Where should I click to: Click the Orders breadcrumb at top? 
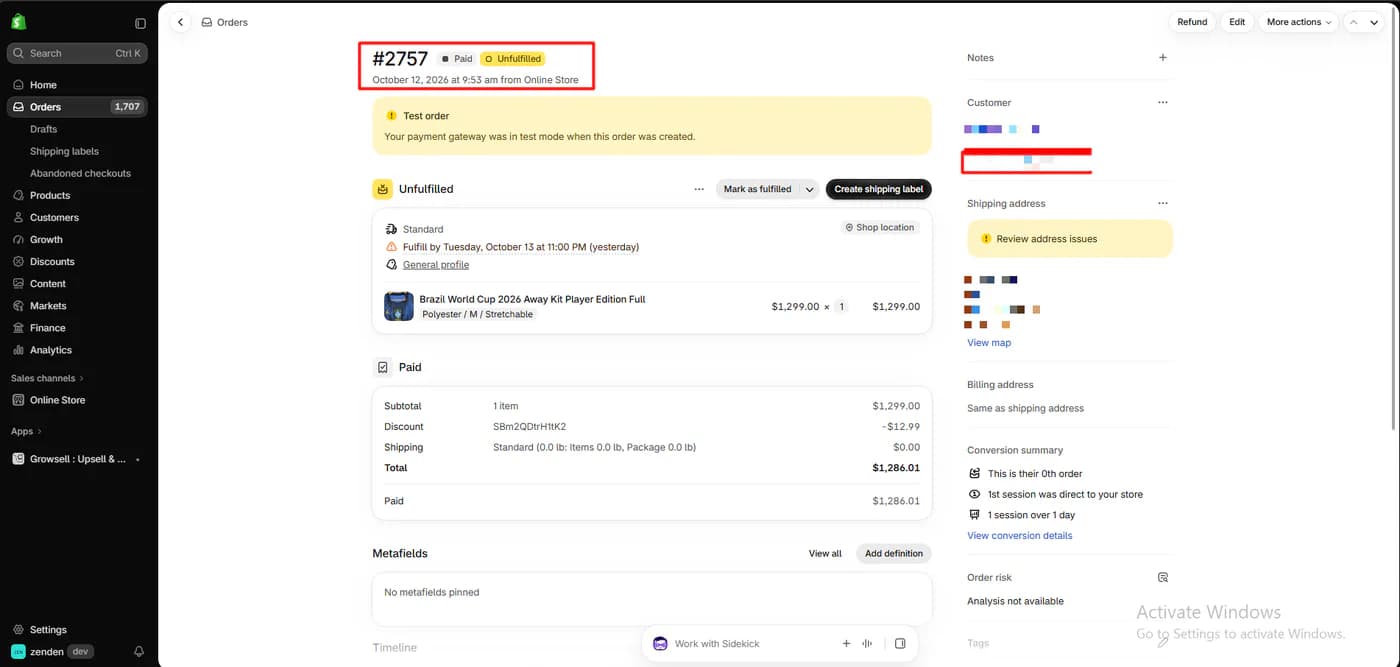(224, 22)
